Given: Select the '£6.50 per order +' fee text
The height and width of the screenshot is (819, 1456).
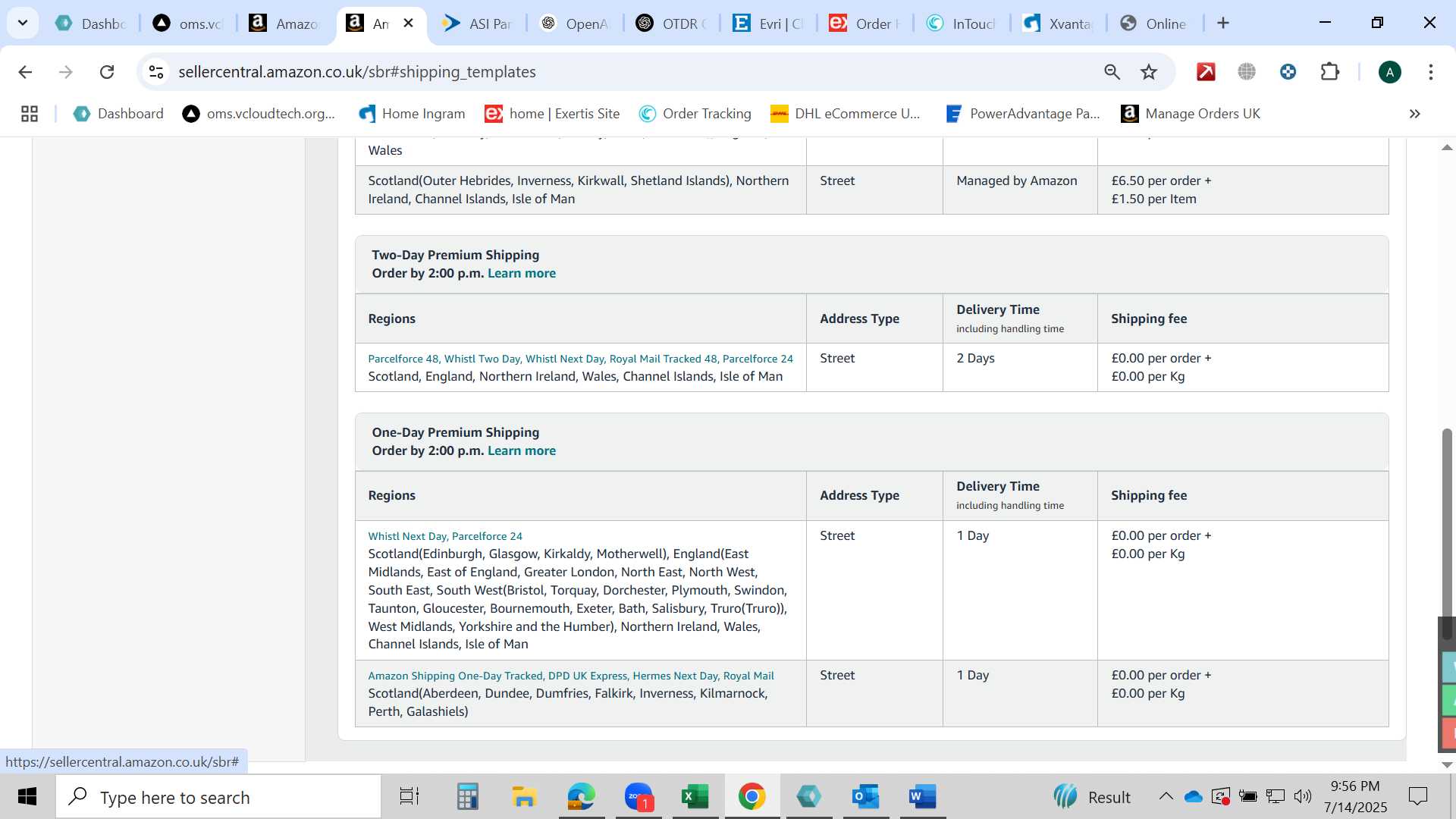Looking at the screenshot, I should coord(1161,180).
